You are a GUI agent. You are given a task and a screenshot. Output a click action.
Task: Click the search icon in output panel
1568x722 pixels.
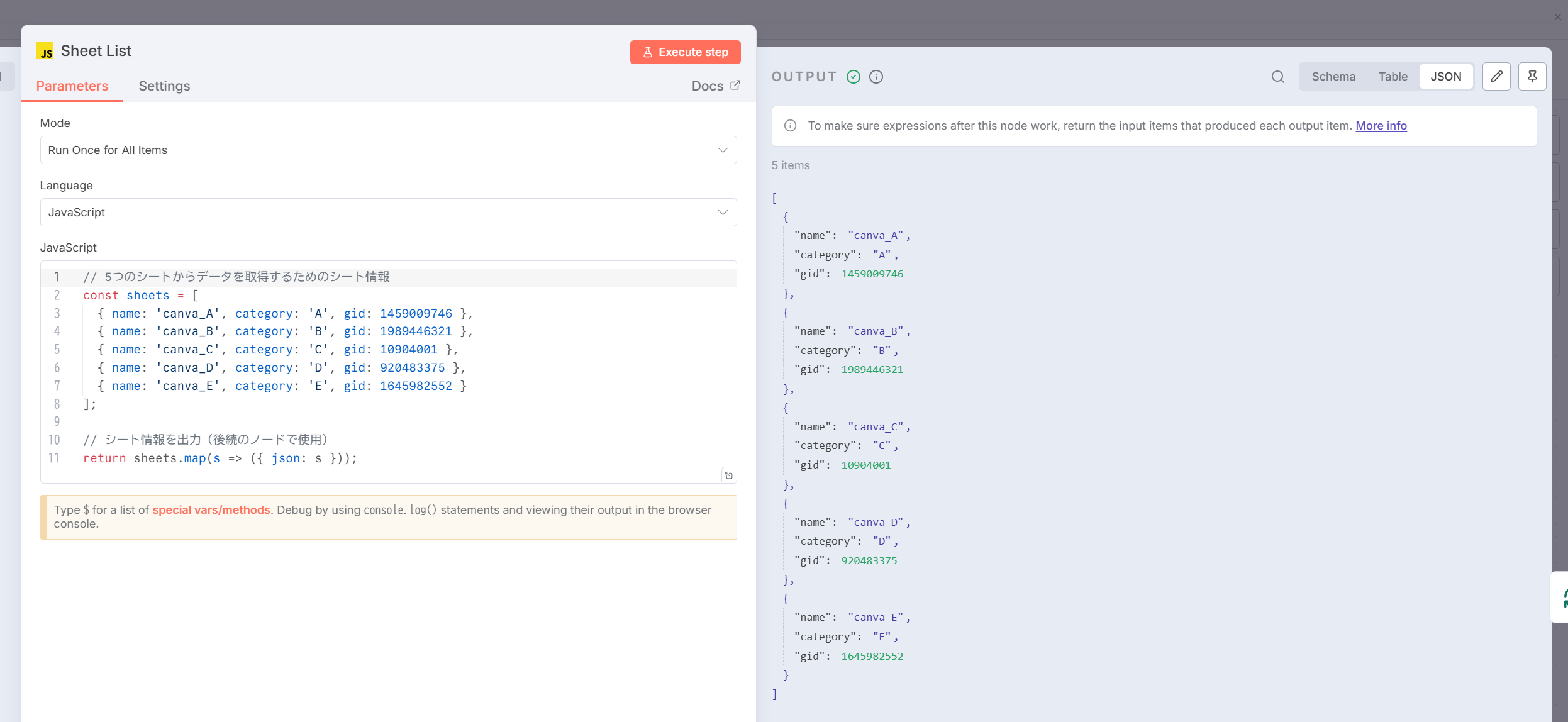[x=1277, y=77]
